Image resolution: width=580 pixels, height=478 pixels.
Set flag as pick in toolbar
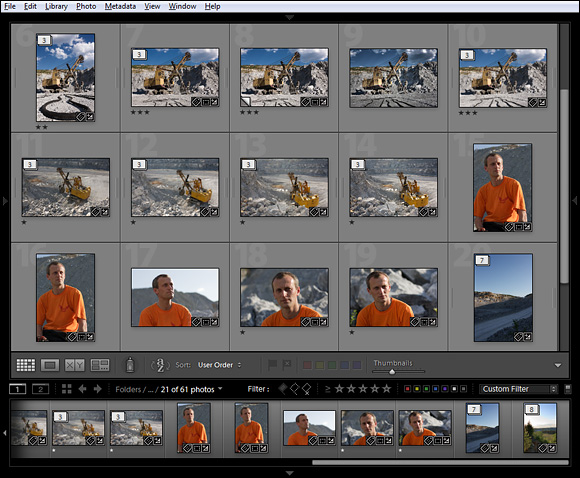click(272, 365)
